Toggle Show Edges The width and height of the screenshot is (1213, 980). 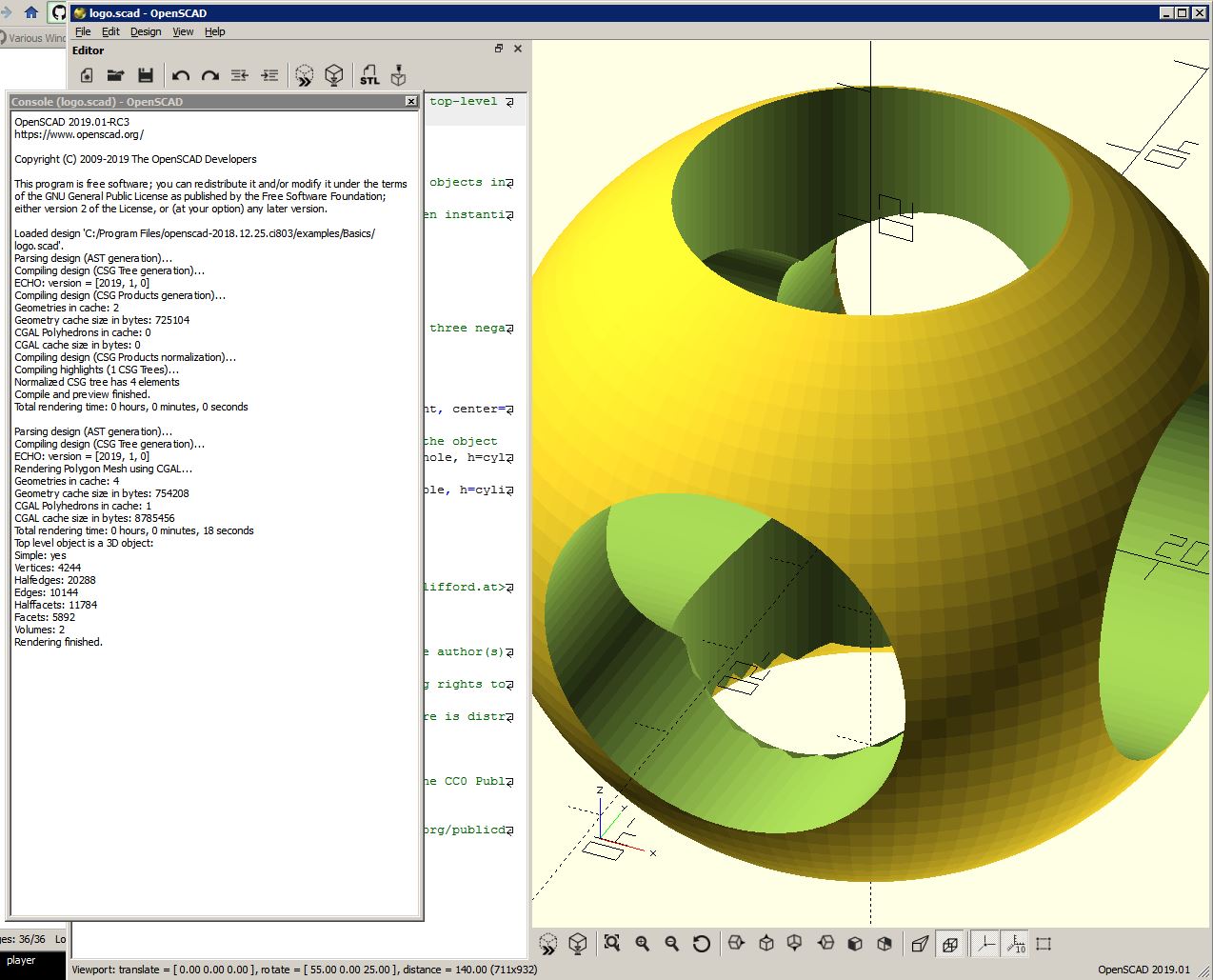1044,944
